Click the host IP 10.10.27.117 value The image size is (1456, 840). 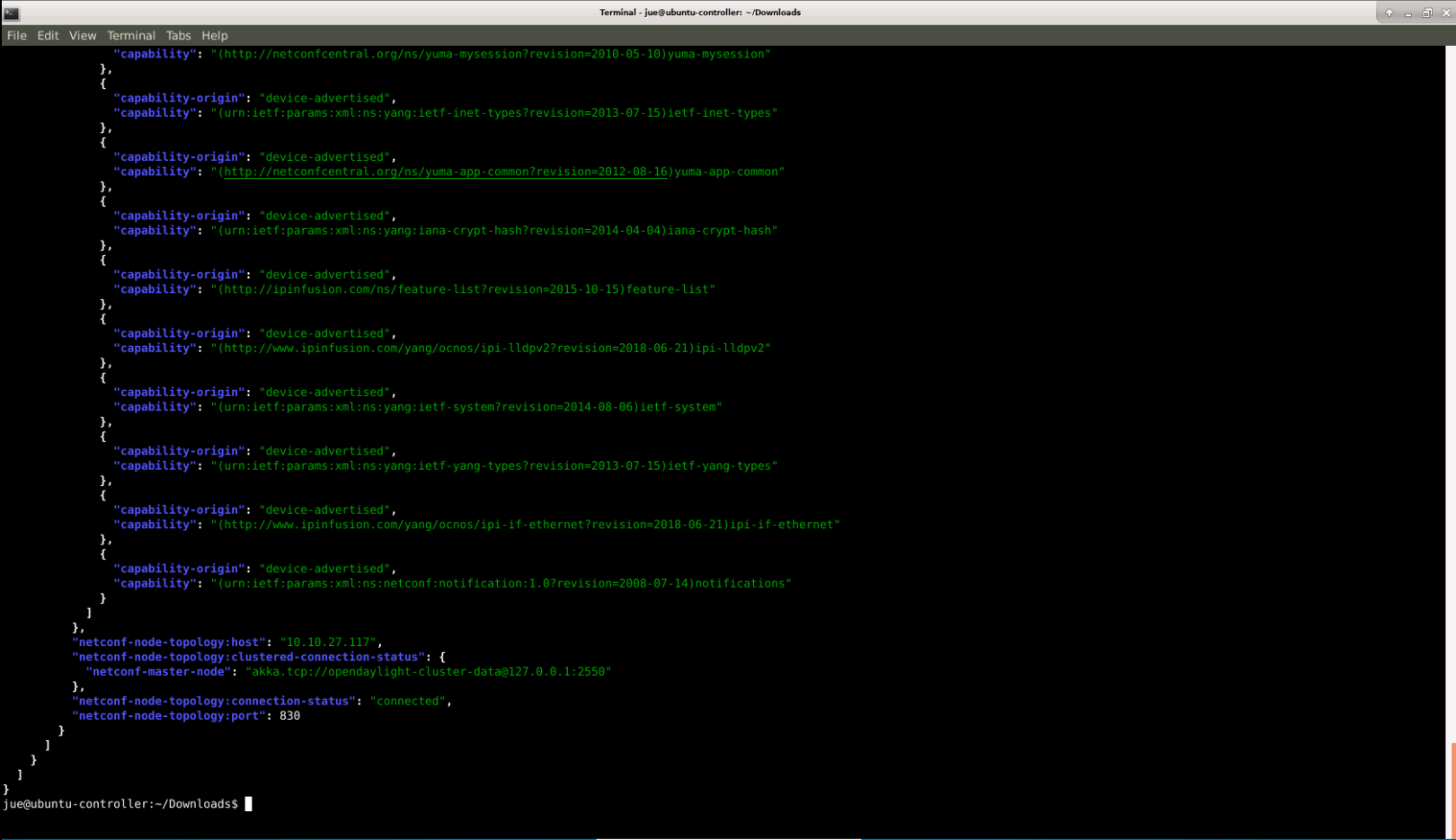[x=327, y=642]
